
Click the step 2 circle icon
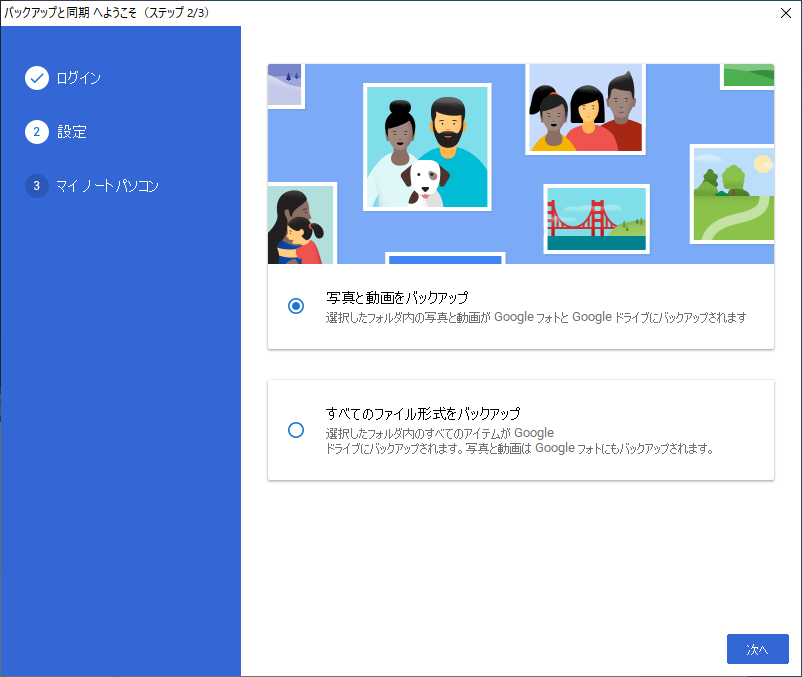pyautogui.click(x=37, y=132)
